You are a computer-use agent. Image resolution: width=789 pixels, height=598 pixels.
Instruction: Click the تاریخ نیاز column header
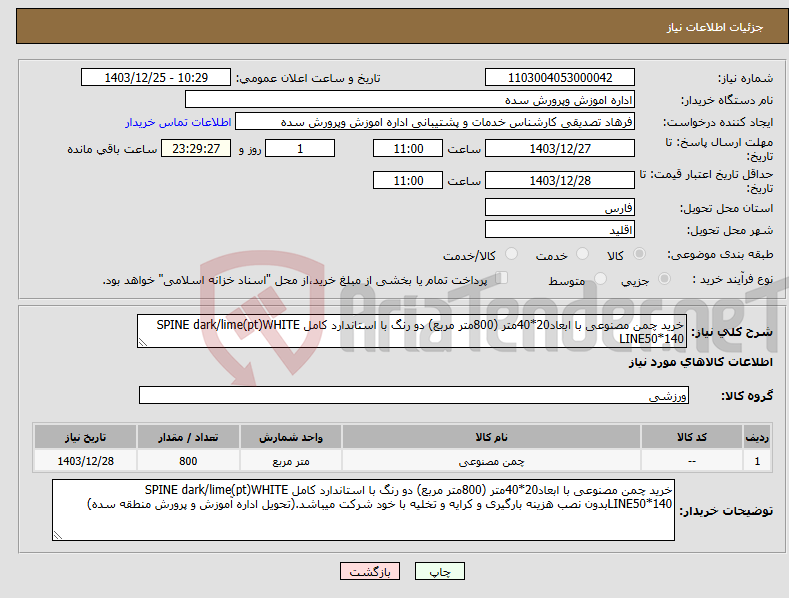[x=86, y=437]
